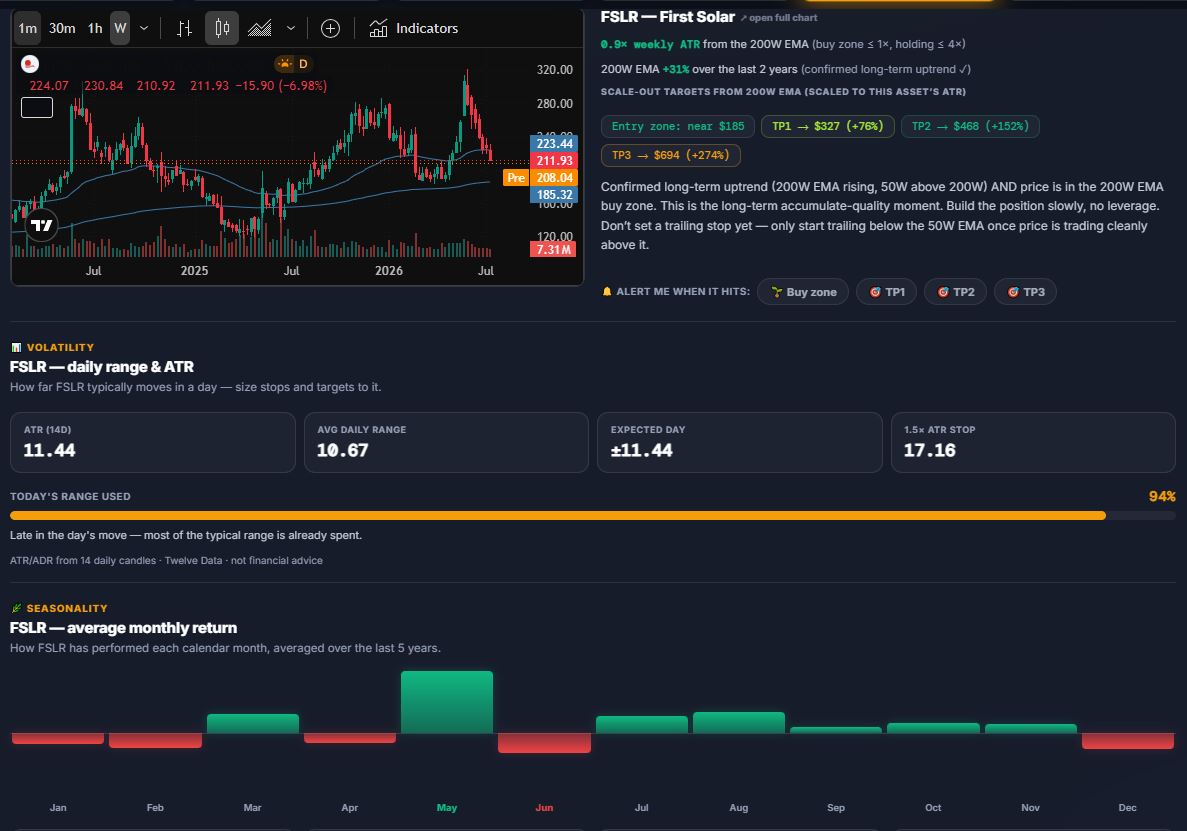Click the January return bar
Image resolution: width=1187 pixels, height=831 pixels.
[x=58, y=738]
